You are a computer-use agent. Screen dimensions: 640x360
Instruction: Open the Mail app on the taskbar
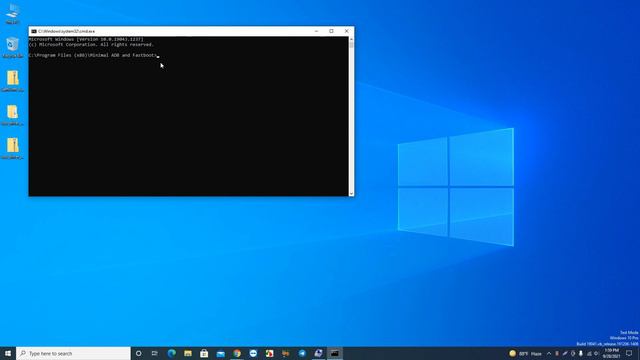point(220,353)
